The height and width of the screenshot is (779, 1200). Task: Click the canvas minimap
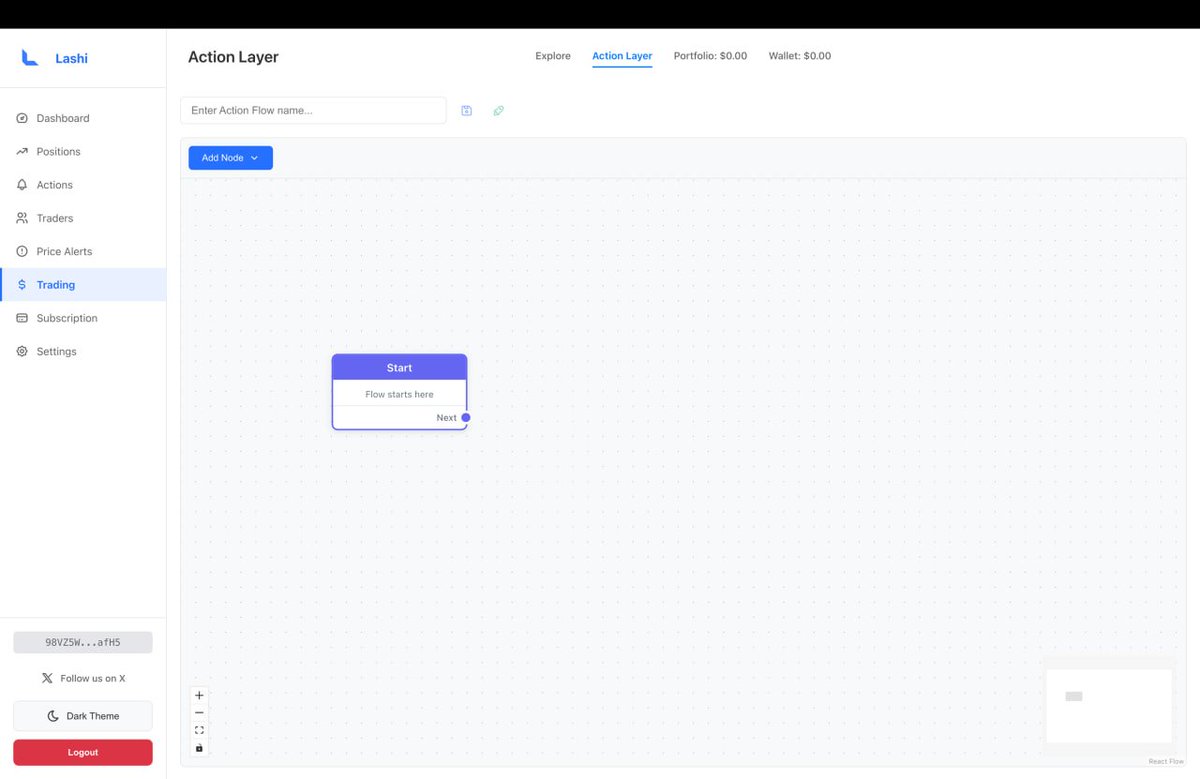(1109, 706)
